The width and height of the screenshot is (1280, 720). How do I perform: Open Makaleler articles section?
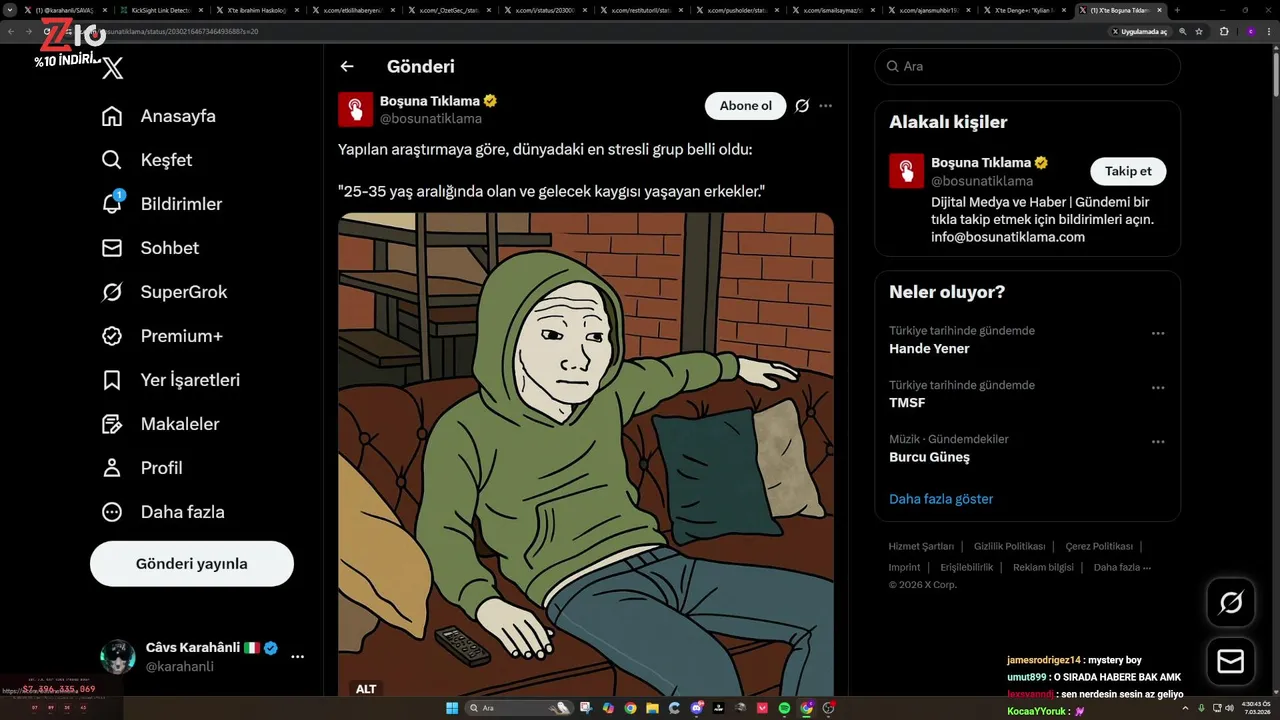click(160, 424)
